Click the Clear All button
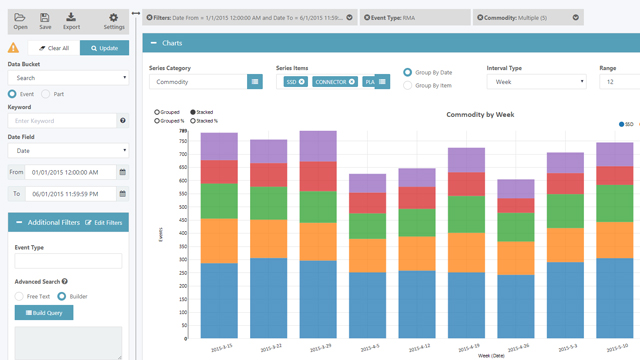The height and width of the screenshot is (360, 640). [x=54, y=48]
